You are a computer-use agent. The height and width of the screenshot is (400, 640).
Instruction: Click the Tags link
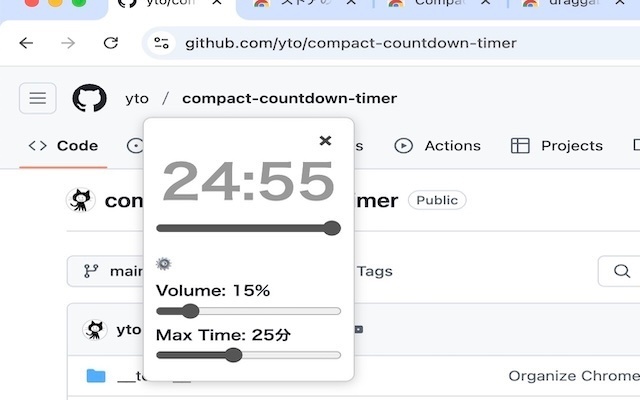[375, 271]
